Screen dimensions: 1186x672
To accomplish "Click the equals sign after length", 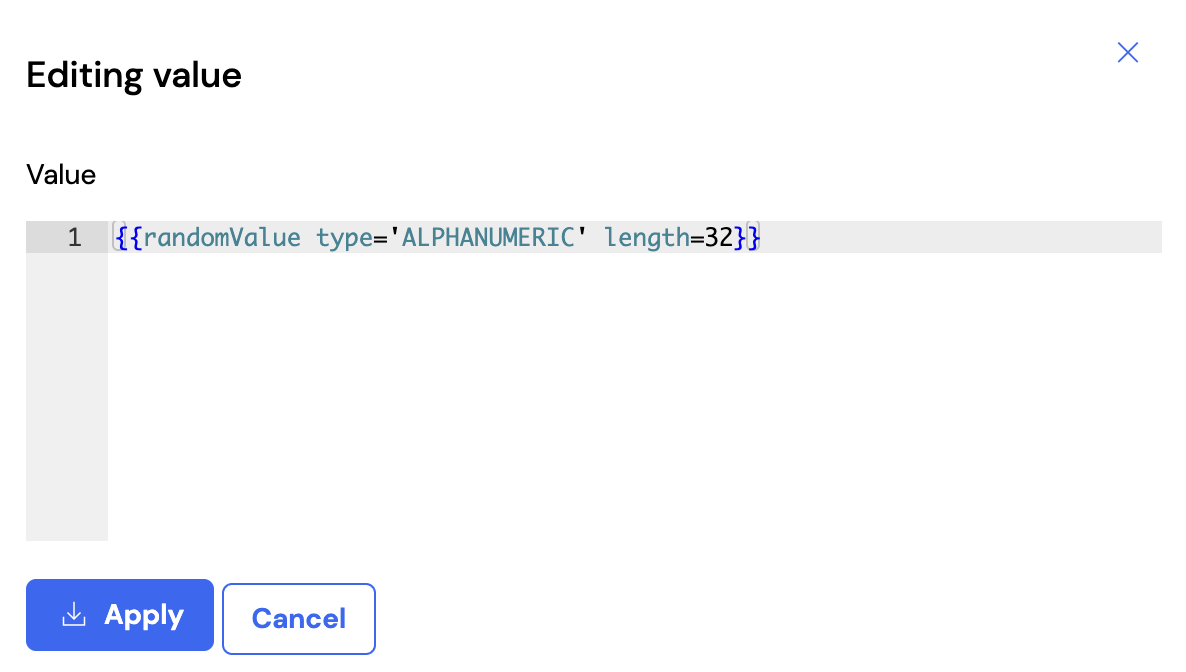I will pos(697,238).
